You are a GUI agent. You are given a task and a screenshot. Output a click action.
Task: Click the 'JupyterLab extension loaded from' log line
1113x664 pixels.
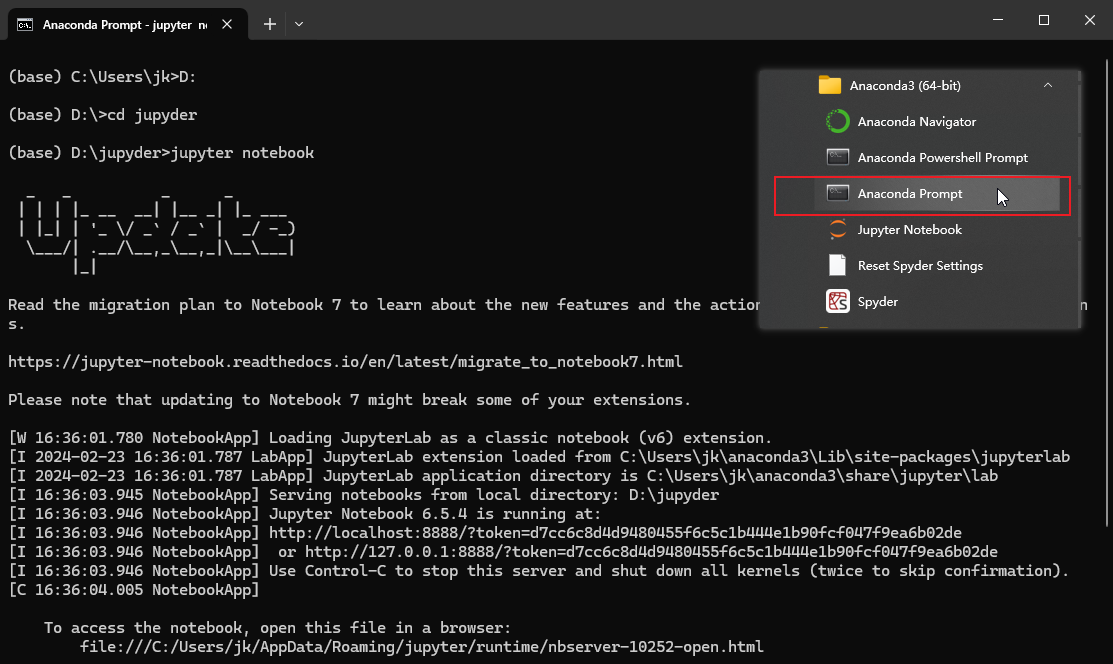point(539,457)
